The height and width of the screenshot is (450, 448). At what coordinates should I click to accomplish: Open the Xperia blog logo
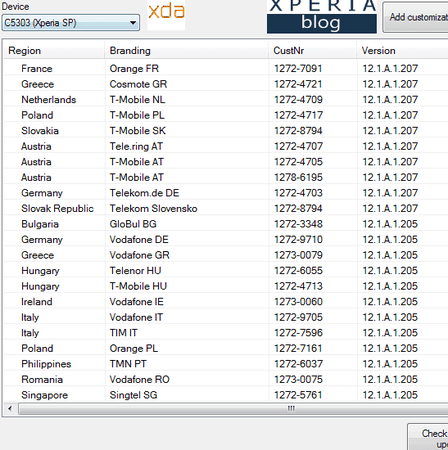pyautogui.click(x=322, y=16)
